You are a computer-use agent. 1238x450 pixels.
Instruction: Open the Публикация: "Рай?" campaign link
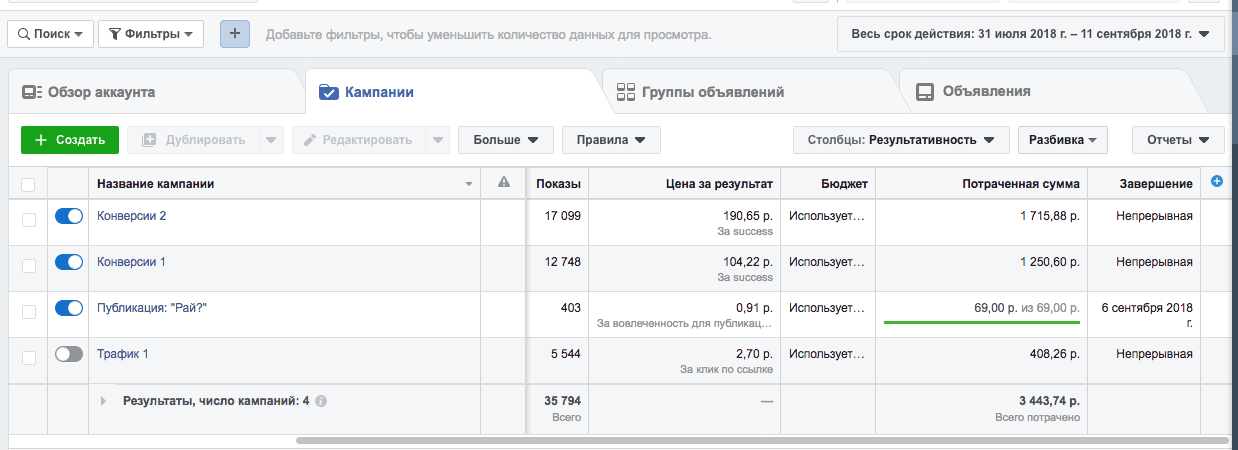[x=152, y=307]
